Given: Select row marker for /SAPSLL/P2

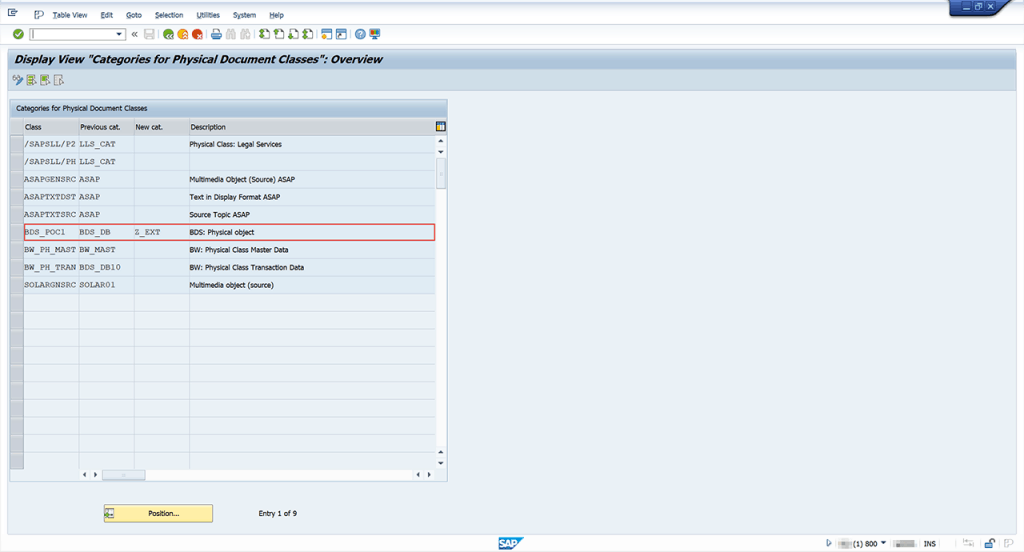Looking at the screenshot, I should [17, 144].
